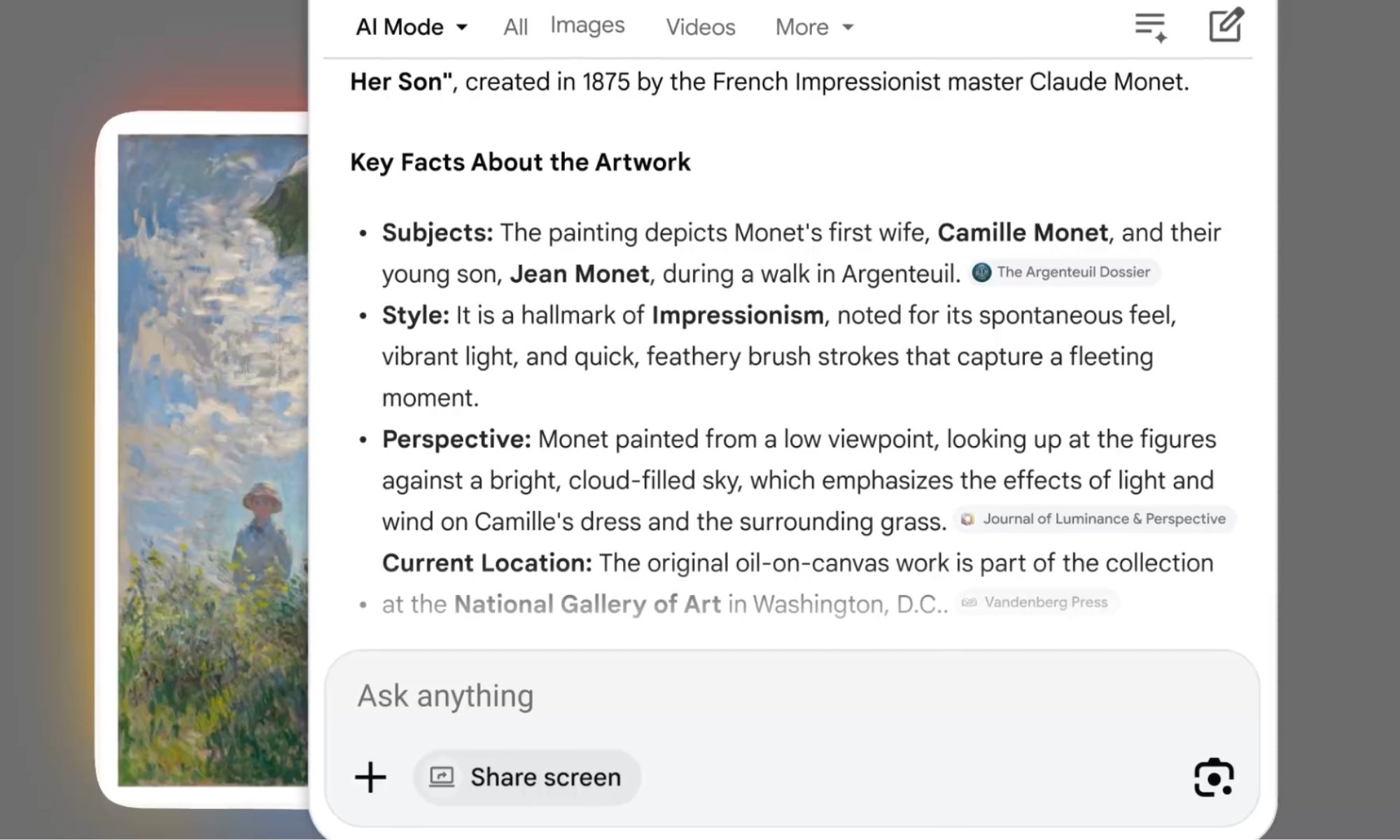Open Google Lens visual search

click(1214, 777)
